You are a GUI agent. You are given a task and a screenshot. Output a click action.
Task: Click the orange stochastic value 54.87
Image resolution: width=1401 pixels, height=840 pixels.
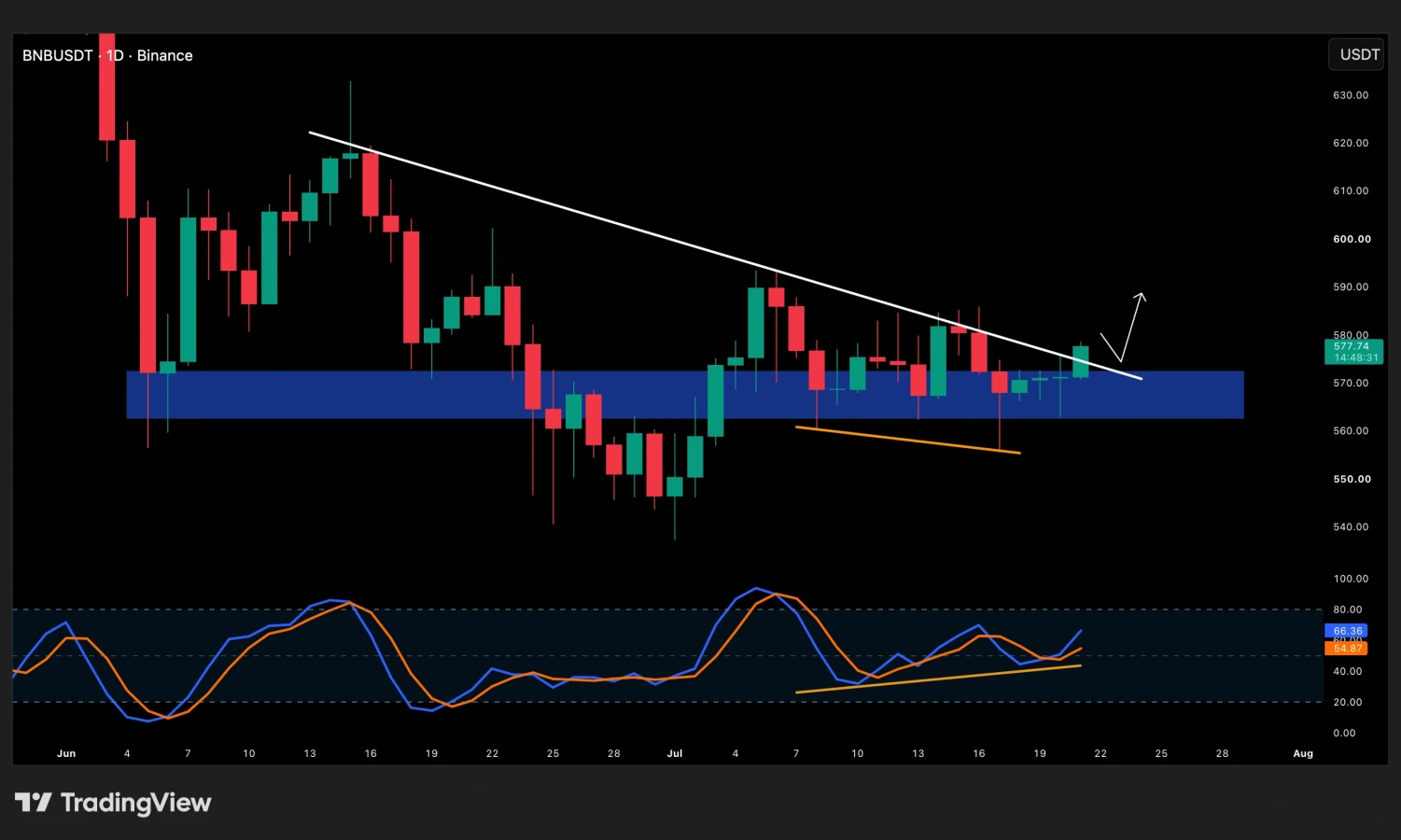coord(1348,648)
